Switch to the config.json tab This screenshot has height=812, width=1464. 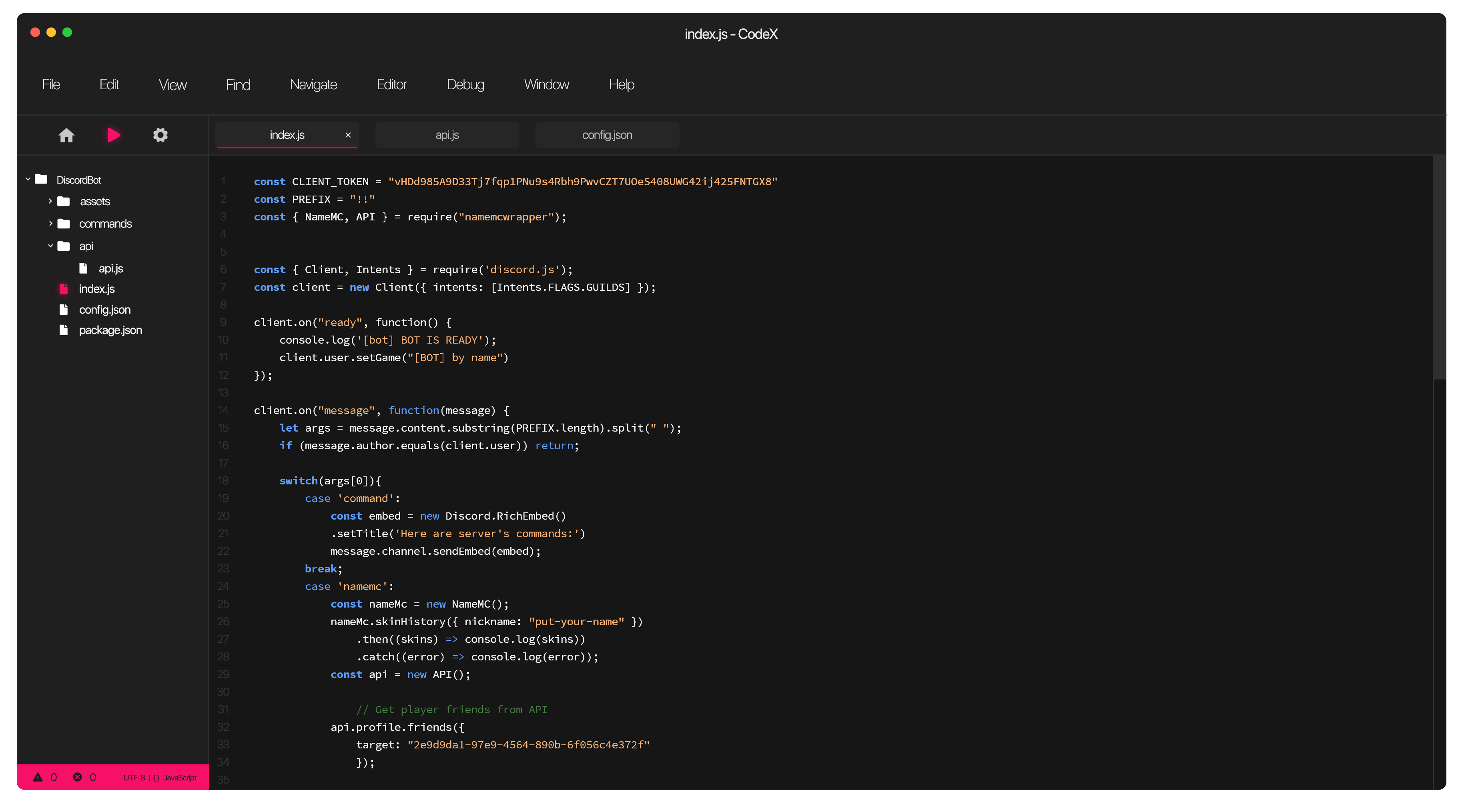click(x=607, y=134)
